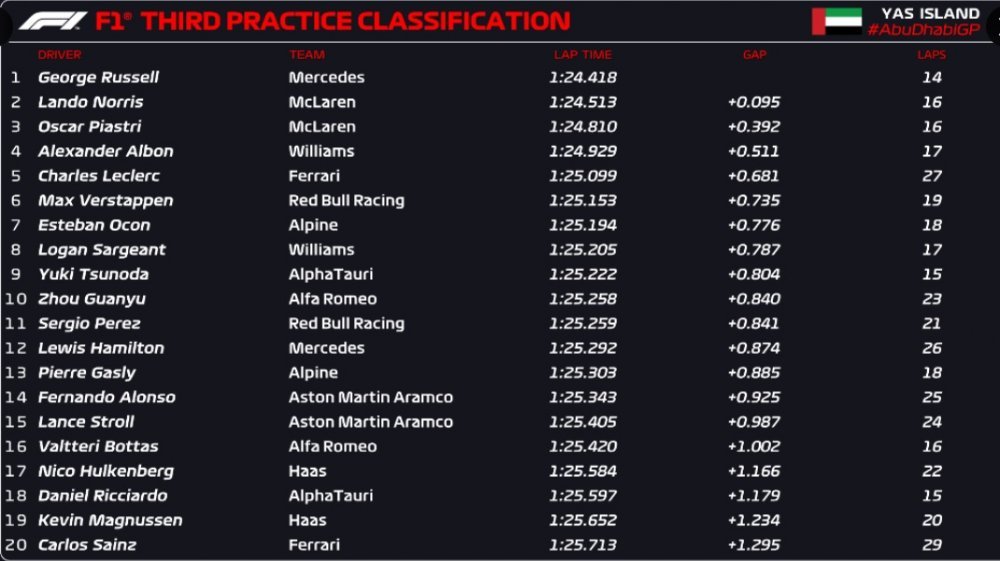Select Lewis Hamilton driver name
The height and width of the screenshot is (561, 1000).
(101, 348)
